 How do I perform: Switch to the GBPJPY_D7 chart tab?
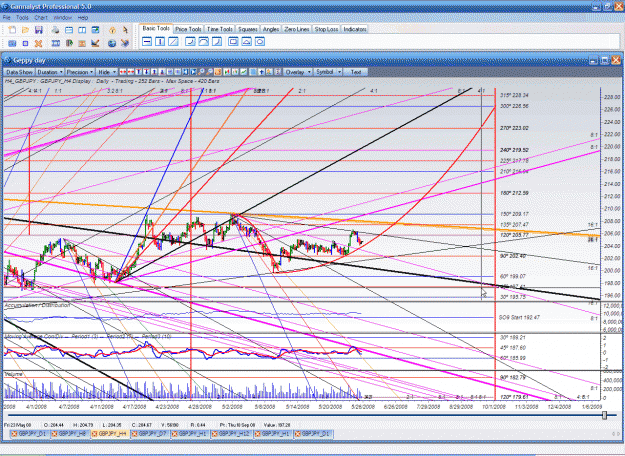click(151, 434)
